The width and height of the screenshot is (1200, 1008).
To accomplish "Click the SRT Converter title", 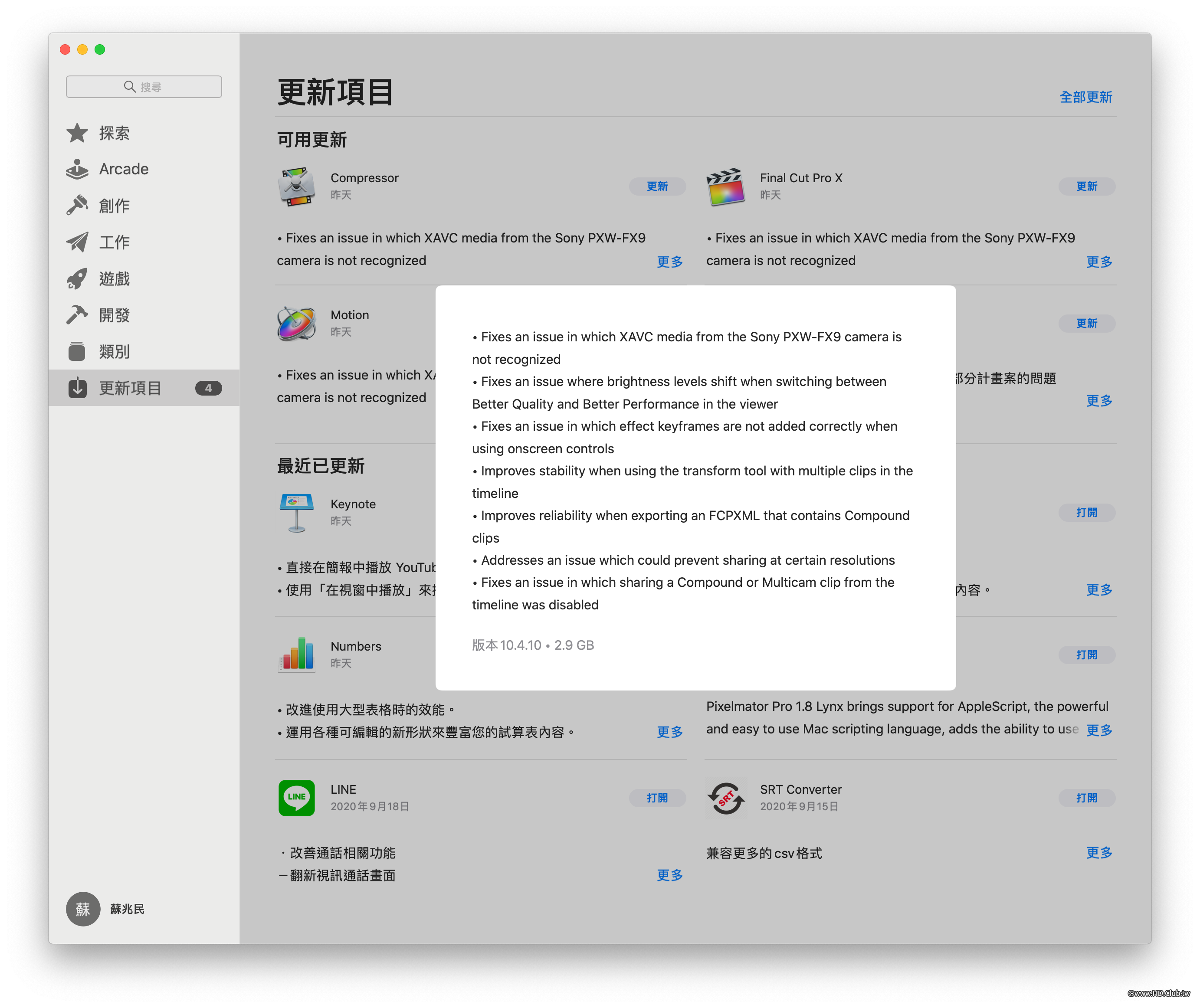I will point(800,789).
